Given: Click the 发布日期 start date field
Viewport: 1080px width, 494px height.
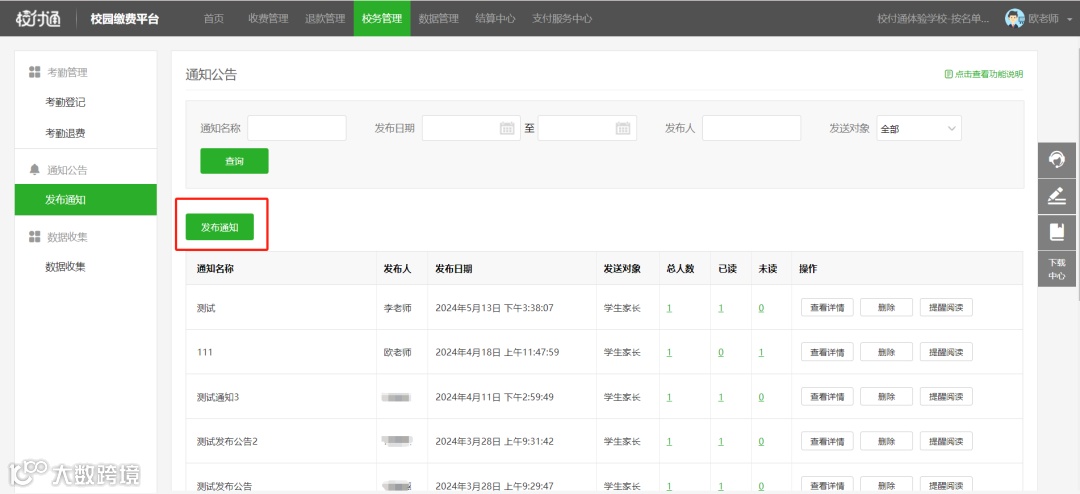Looking at the screenshot, I should click(x=471, y=128).
